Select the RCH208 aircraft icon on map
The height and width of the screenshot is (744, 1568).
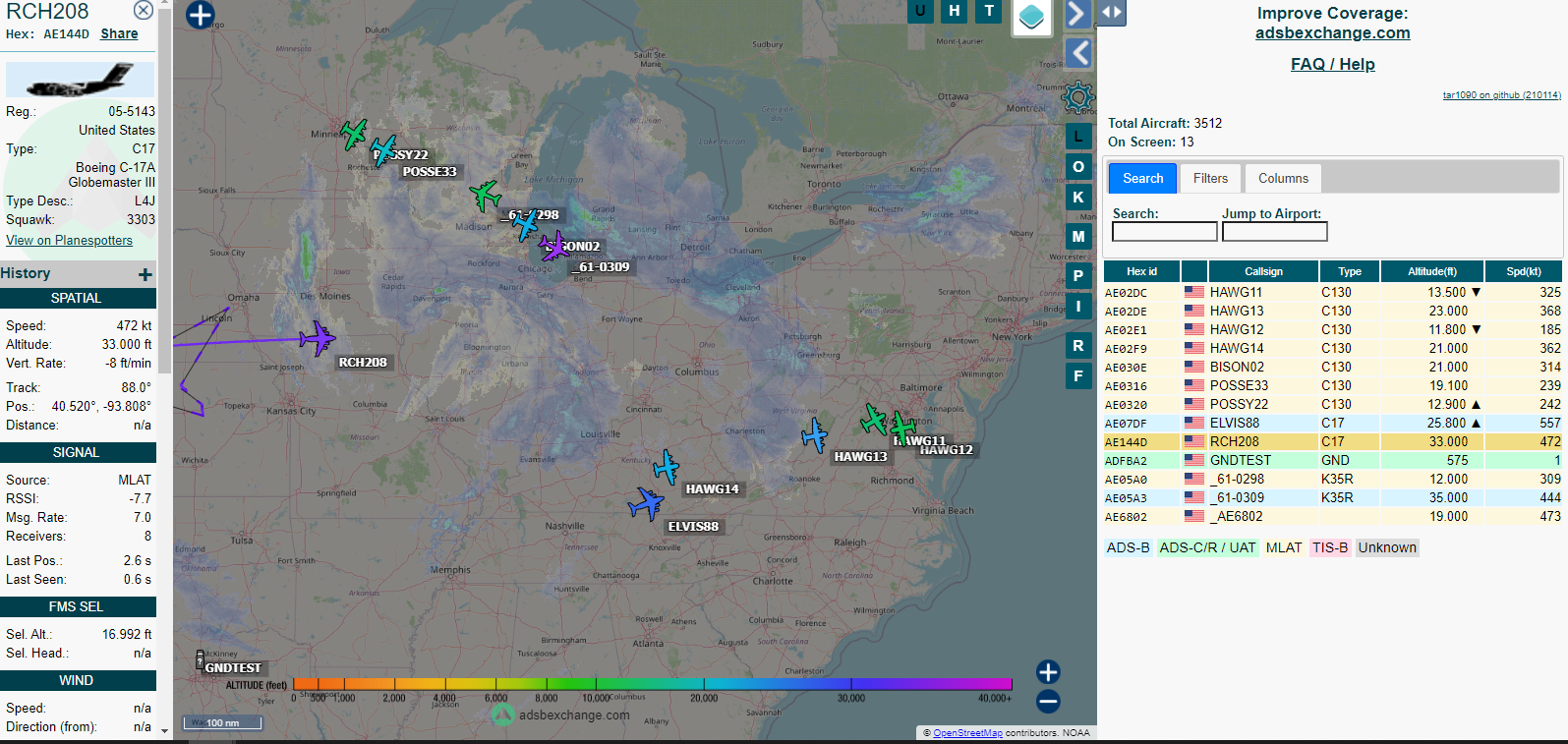pyautogui.click(x=318, y=339)
